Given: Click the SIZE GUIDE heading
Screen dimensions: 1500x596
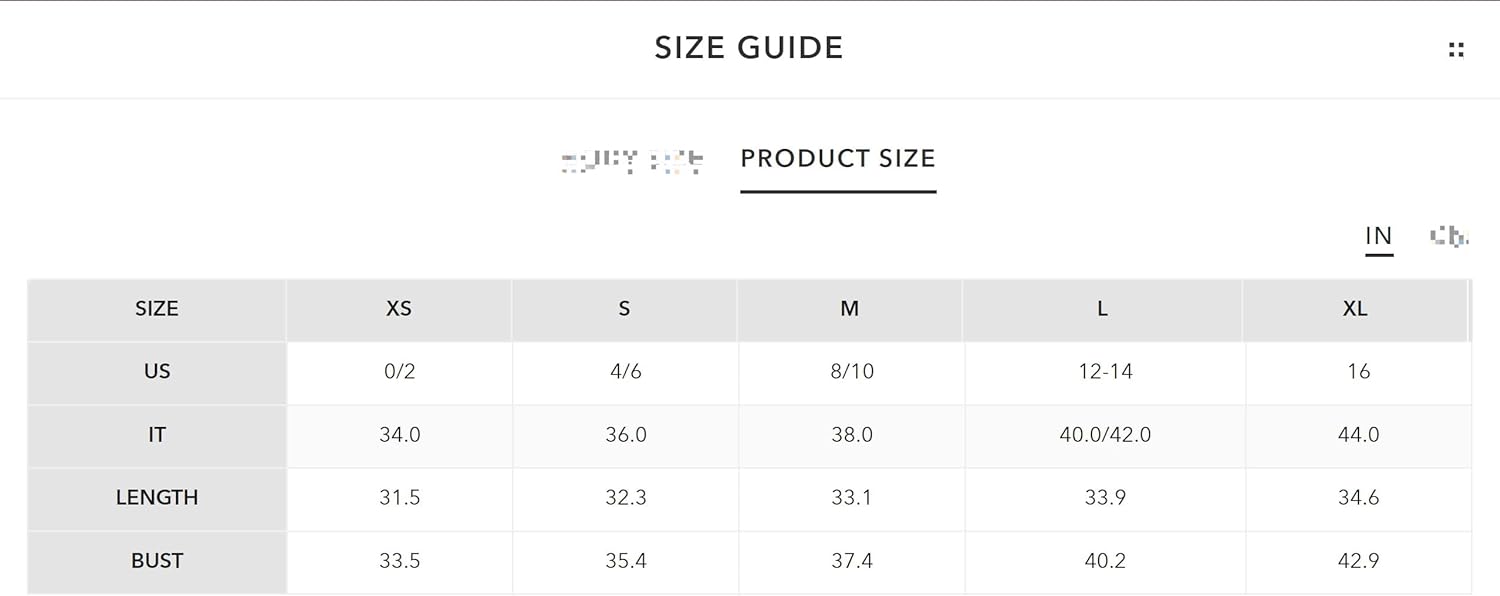Looking at the screenshot, I should 749,48.
